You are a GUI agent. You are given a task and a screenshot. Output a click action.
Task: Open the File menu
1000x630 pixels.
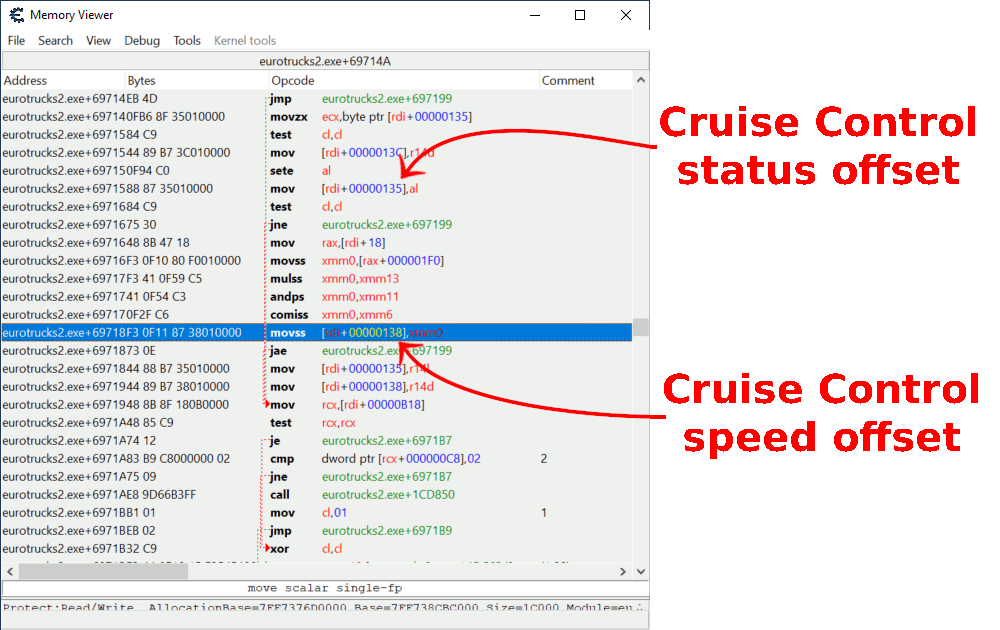tap(16, 41)
